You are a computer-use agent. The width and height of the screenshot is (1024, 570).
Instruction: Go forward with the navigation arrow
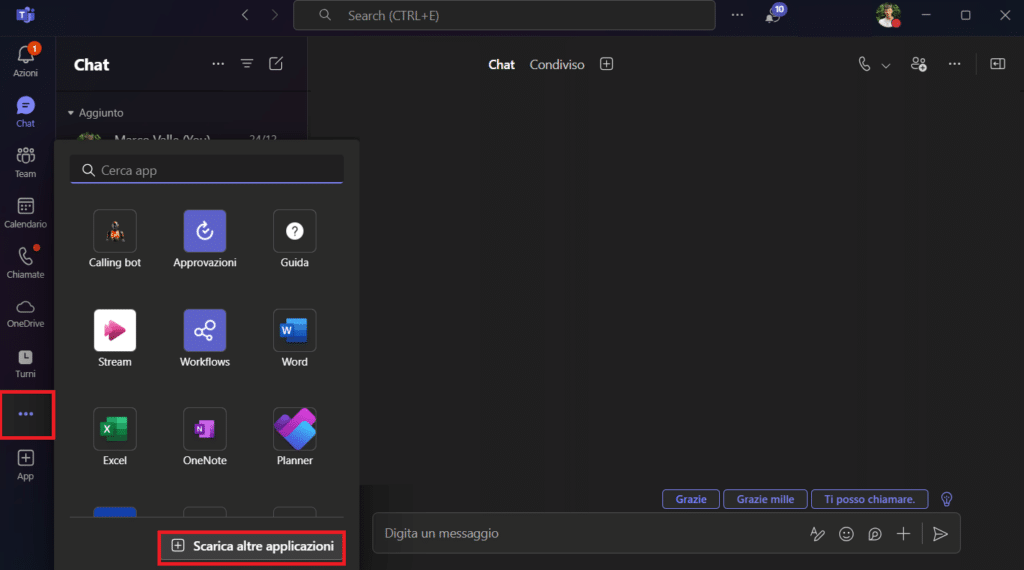pos(274,15)
